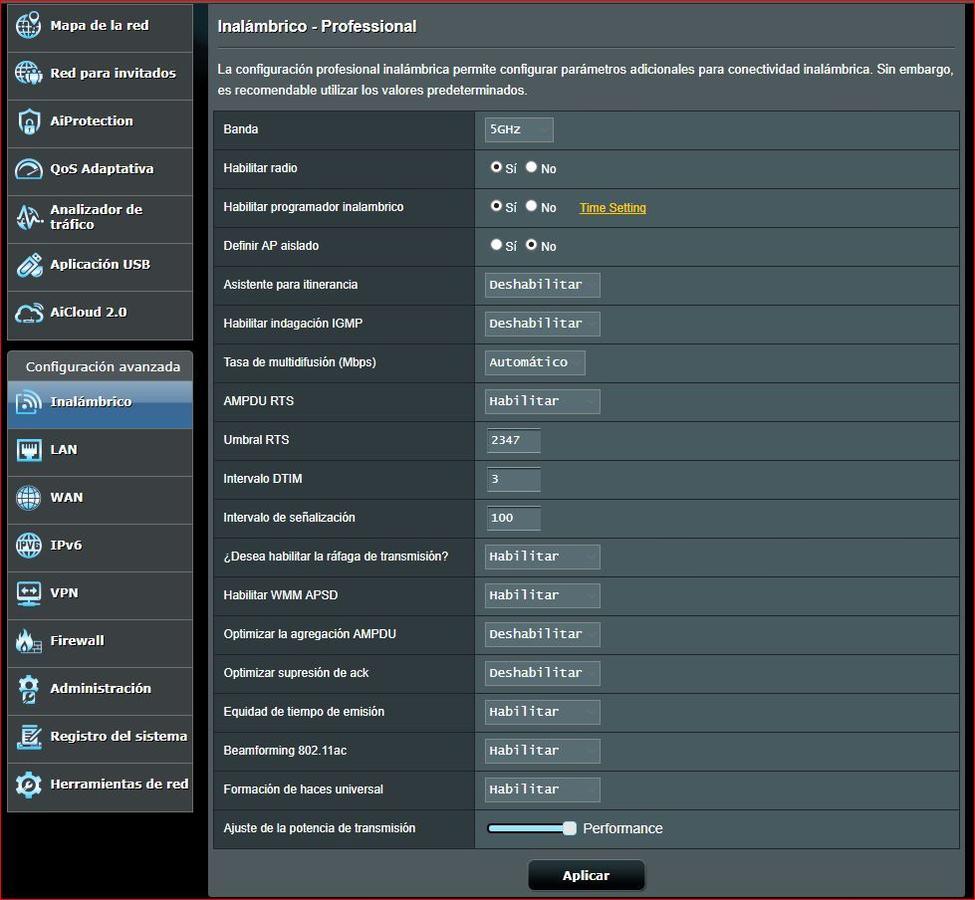Open the Time Setting link
The image size is (975, 900).
click(x=612, y=208)
